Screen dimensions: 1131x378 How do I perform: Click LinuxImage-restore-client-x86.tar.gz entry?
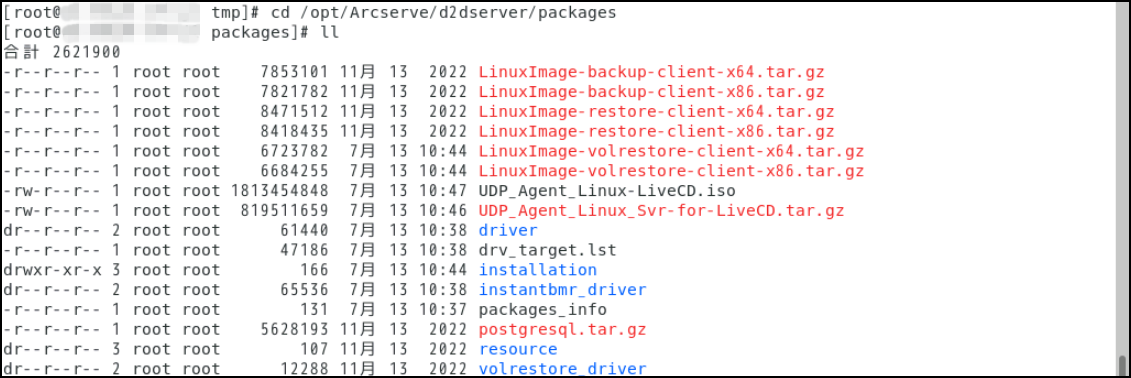[x=656, y=131]
